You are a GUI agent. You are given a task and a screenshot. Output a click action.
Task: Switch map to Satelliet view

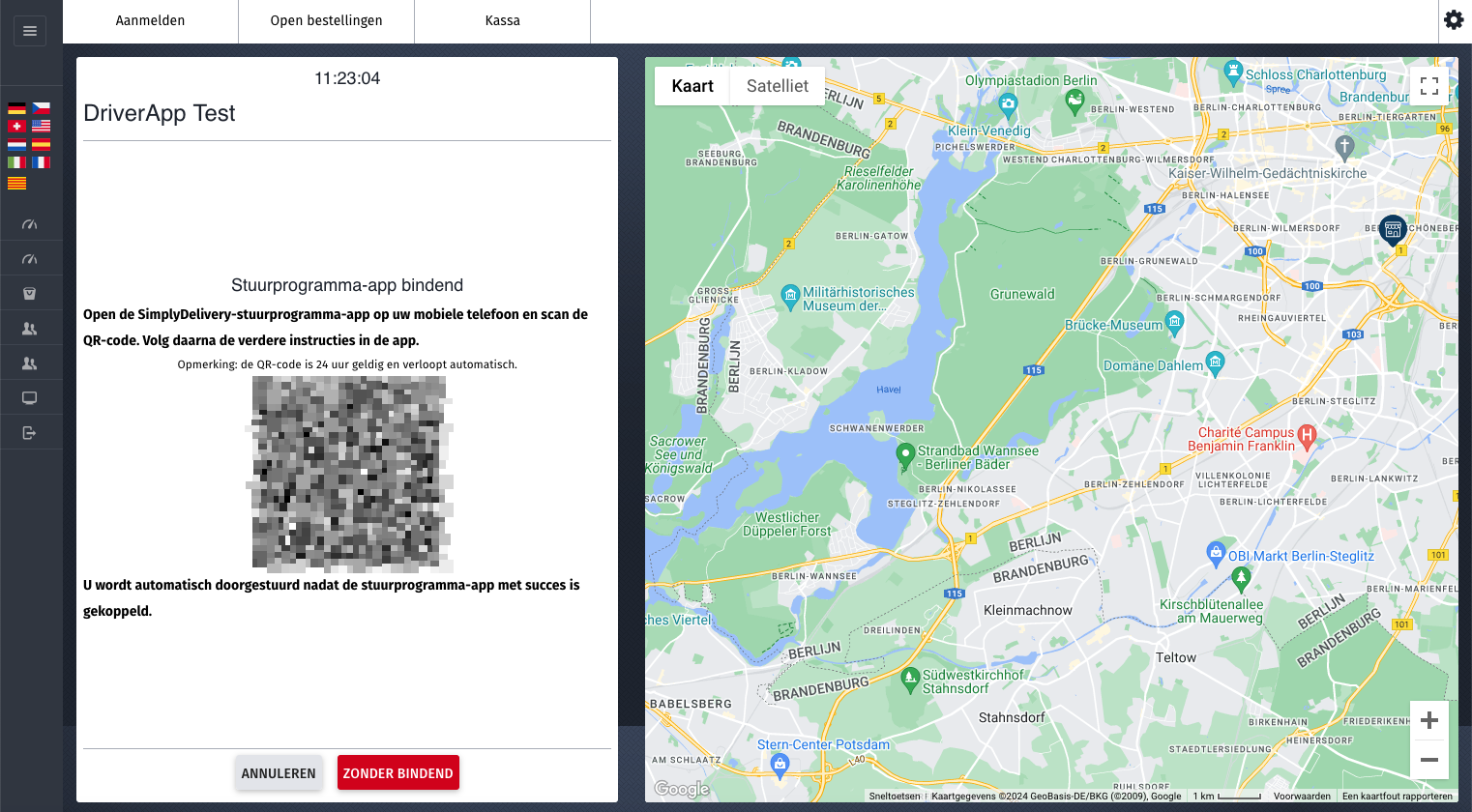(778, 86)
